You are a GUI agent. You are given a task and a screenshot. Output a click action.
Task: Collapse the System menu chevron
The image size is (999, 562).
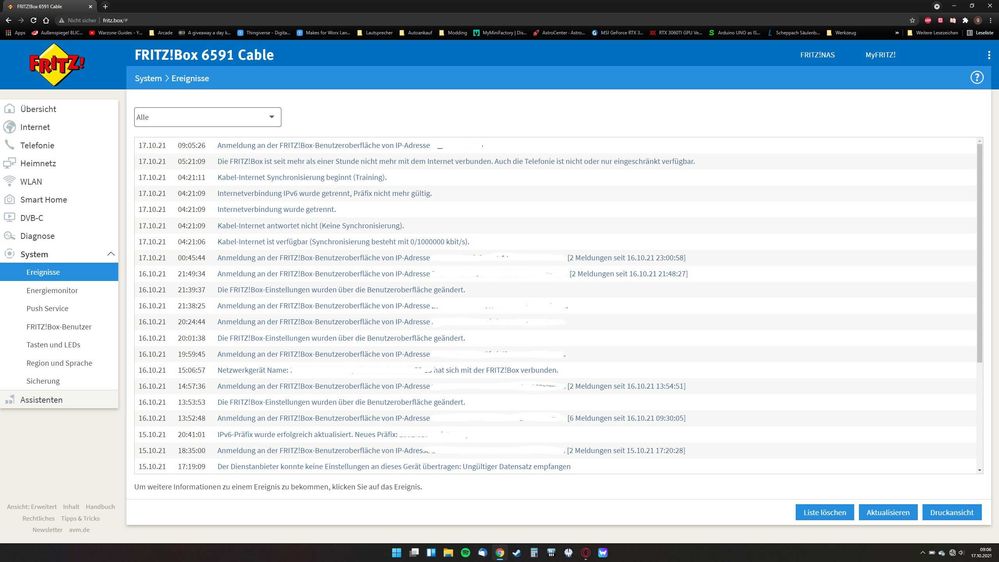[111, 254]
